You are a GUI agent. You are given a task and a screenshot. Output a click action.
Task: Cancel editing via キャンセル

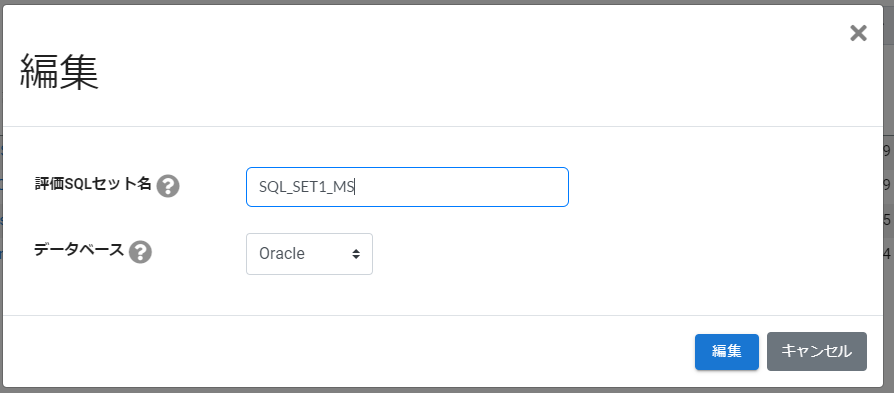(x=816, y=351)
